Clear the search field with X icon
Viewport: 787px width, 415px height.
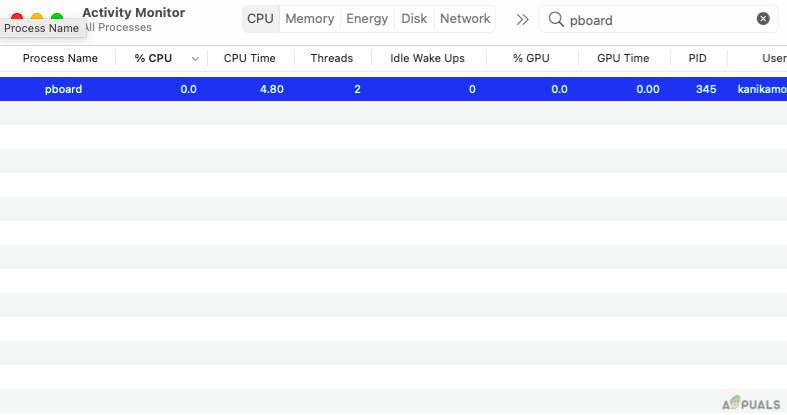click(x=763, y=19)
